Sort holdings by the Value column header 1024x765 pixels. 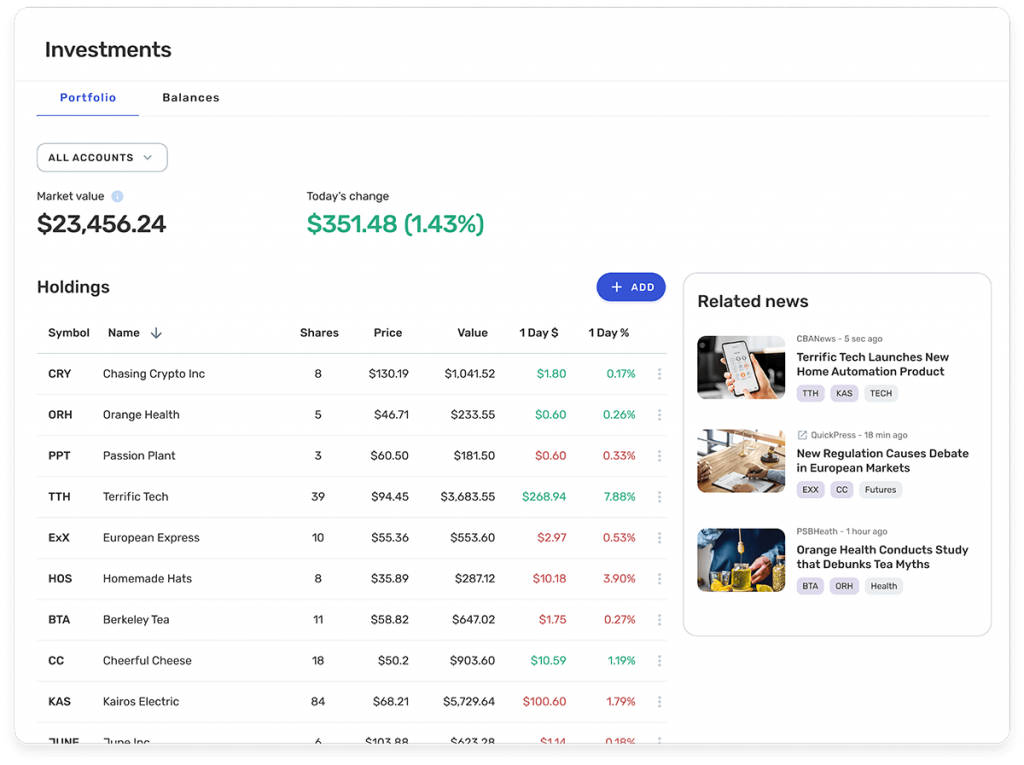coord(472,333)
